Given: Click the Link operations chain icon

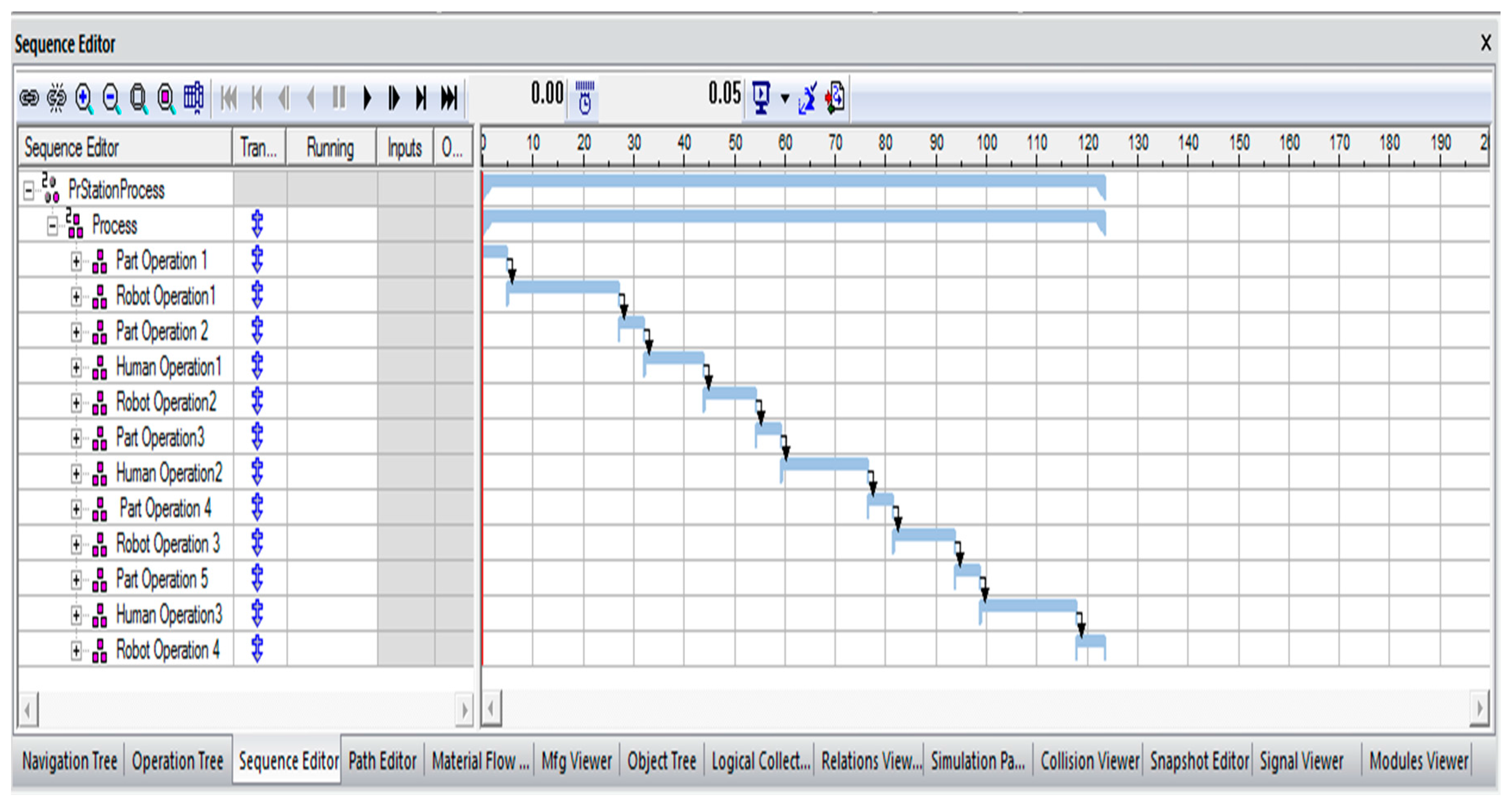Looking at the screenshot, I should coord(29,97).
